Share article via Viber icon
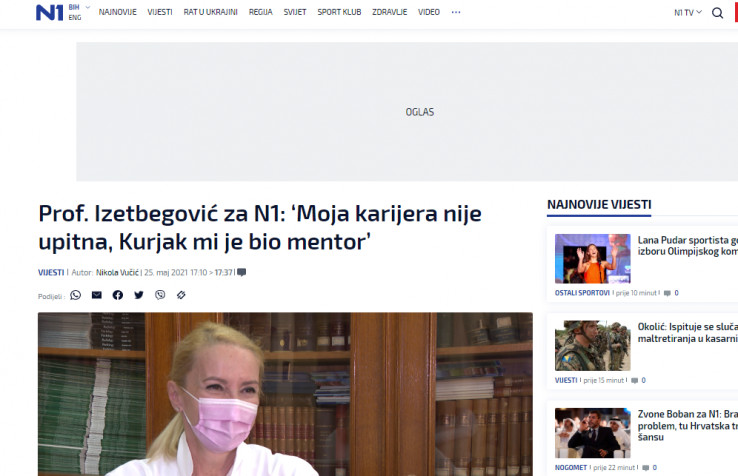 click(160, 295)
